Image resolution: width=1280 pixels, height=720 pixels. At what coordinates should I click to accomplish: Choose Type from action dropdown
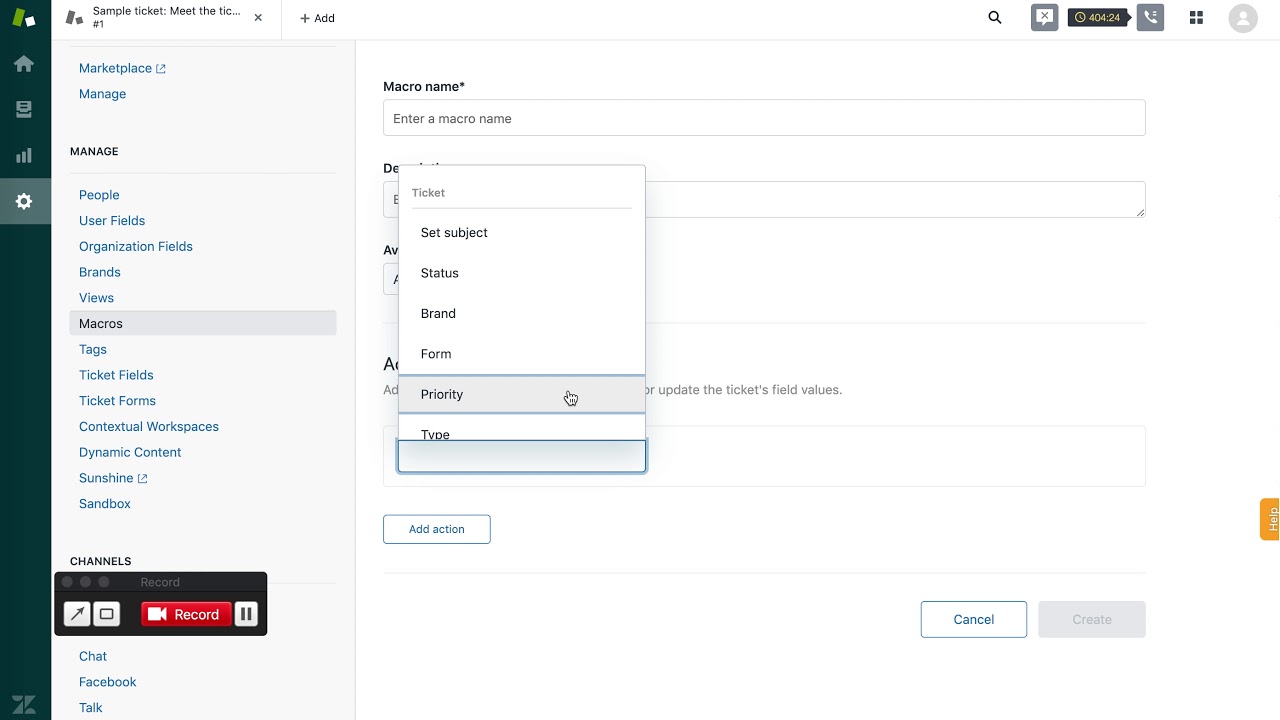tap(522, 430)
